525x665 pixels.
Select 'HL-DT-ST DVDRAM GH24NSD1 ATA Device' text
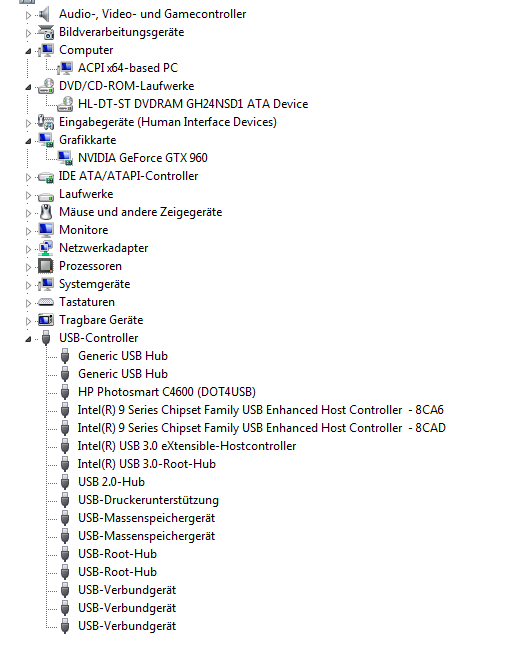[193, 104]
